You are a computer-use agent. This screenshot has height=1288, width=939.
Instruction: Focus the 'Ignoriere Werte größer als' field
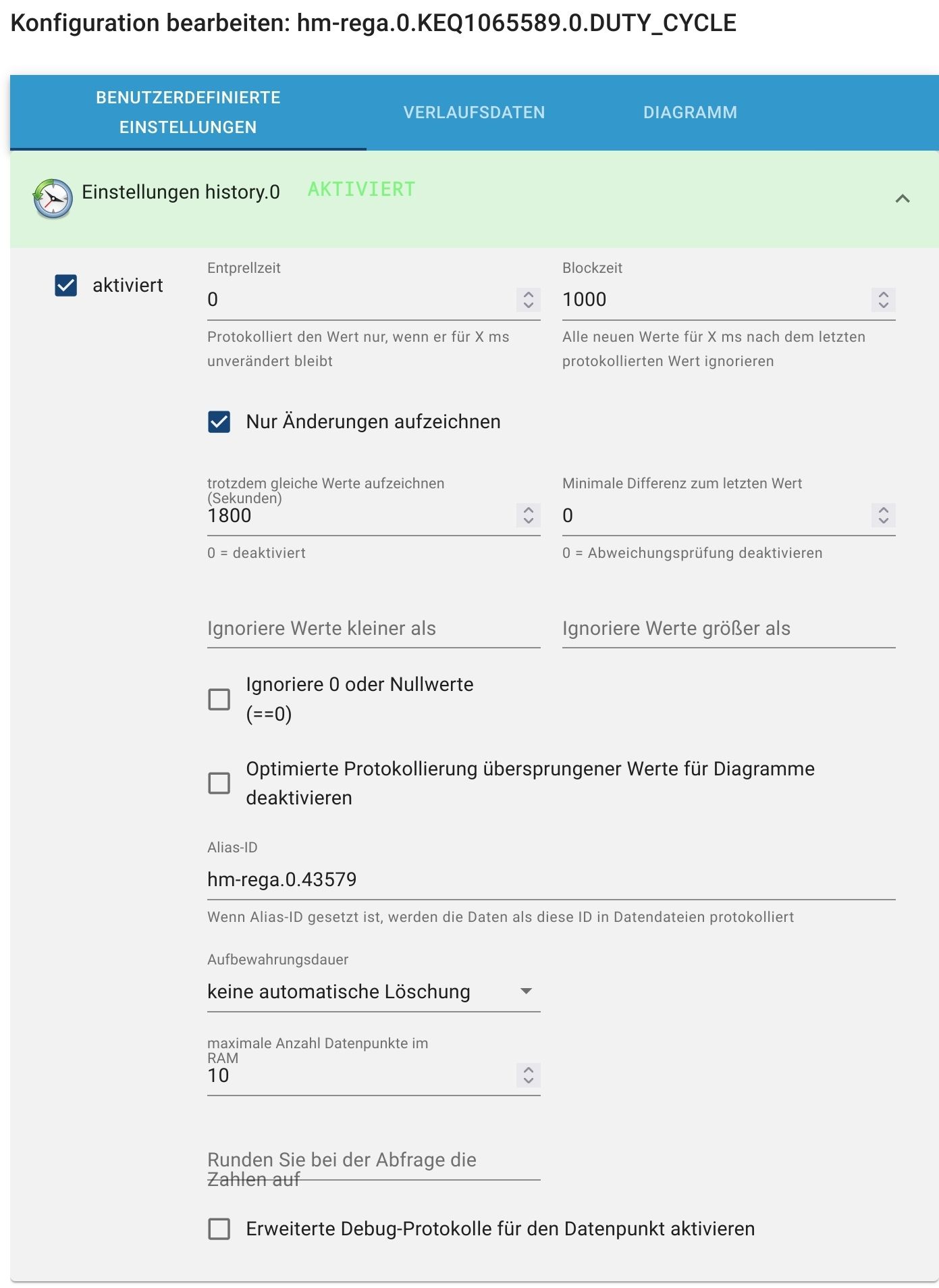(728, 629)
